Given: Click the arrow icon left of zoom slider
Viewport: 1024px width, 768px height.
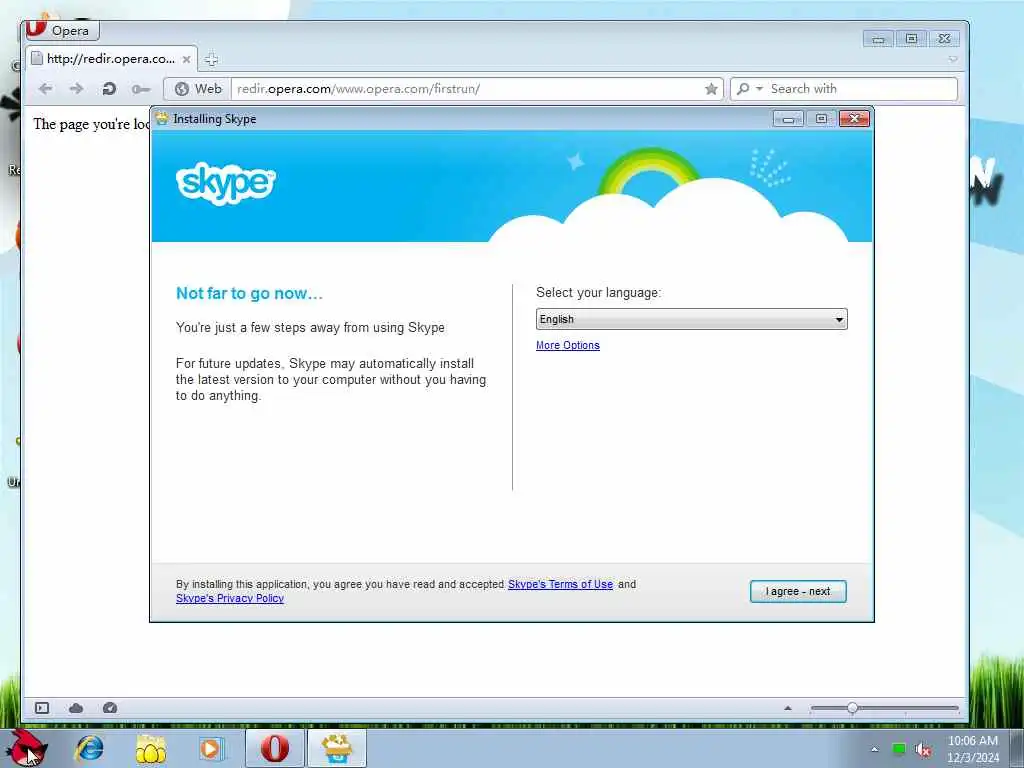Looking at the screenshot, I should coord(788,708).
